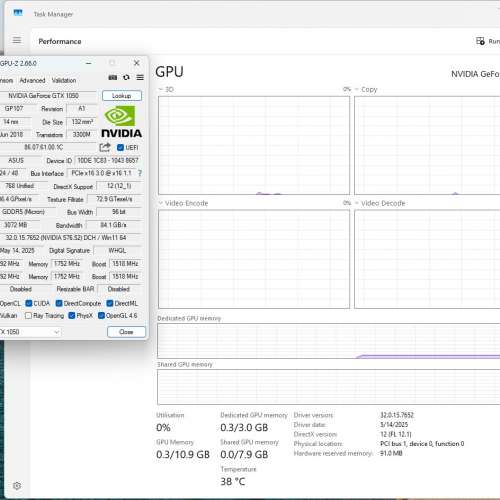Click the 5/14/2025 driver date value
The height and width of the screenshot is (500, 500).
[x=394, y=424]
